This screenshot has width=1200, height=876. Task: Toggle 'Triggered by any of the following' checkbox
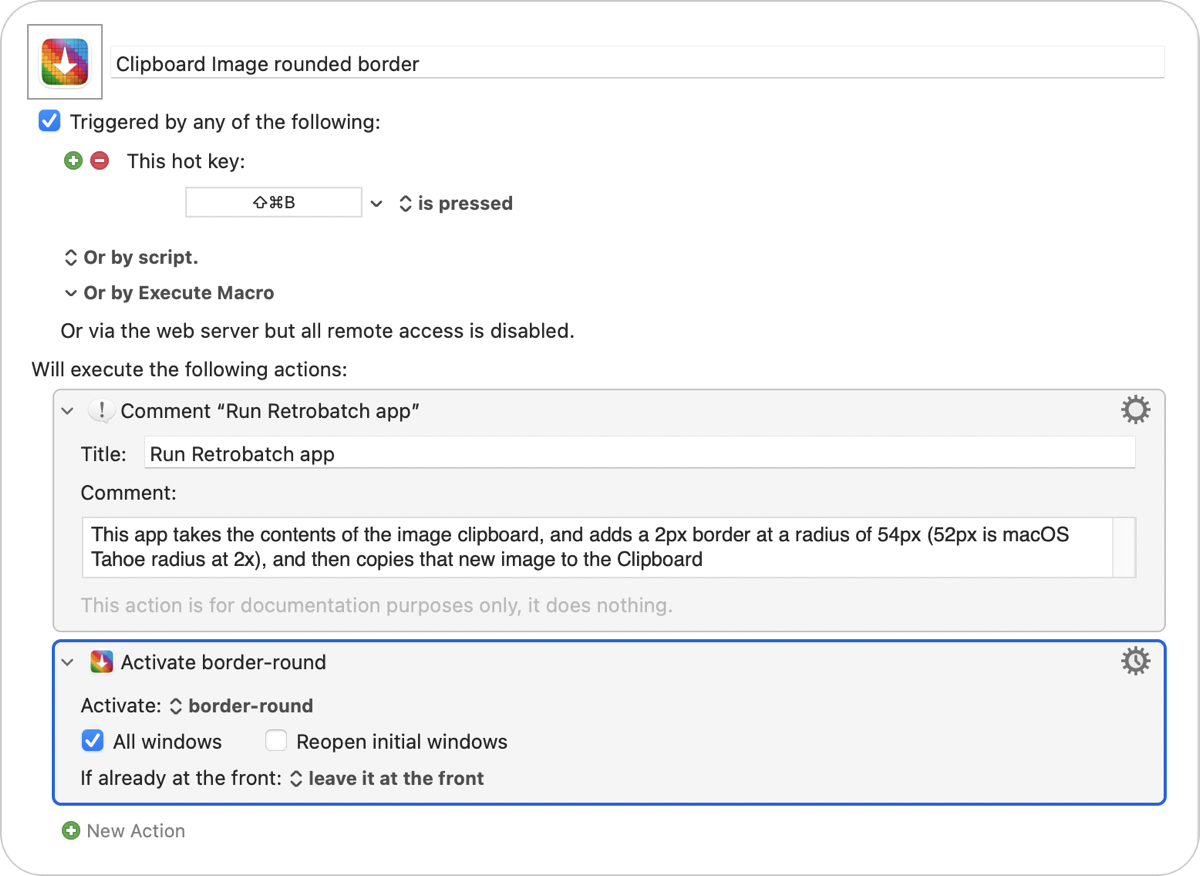pyautogui.click(x=49, y=120)
